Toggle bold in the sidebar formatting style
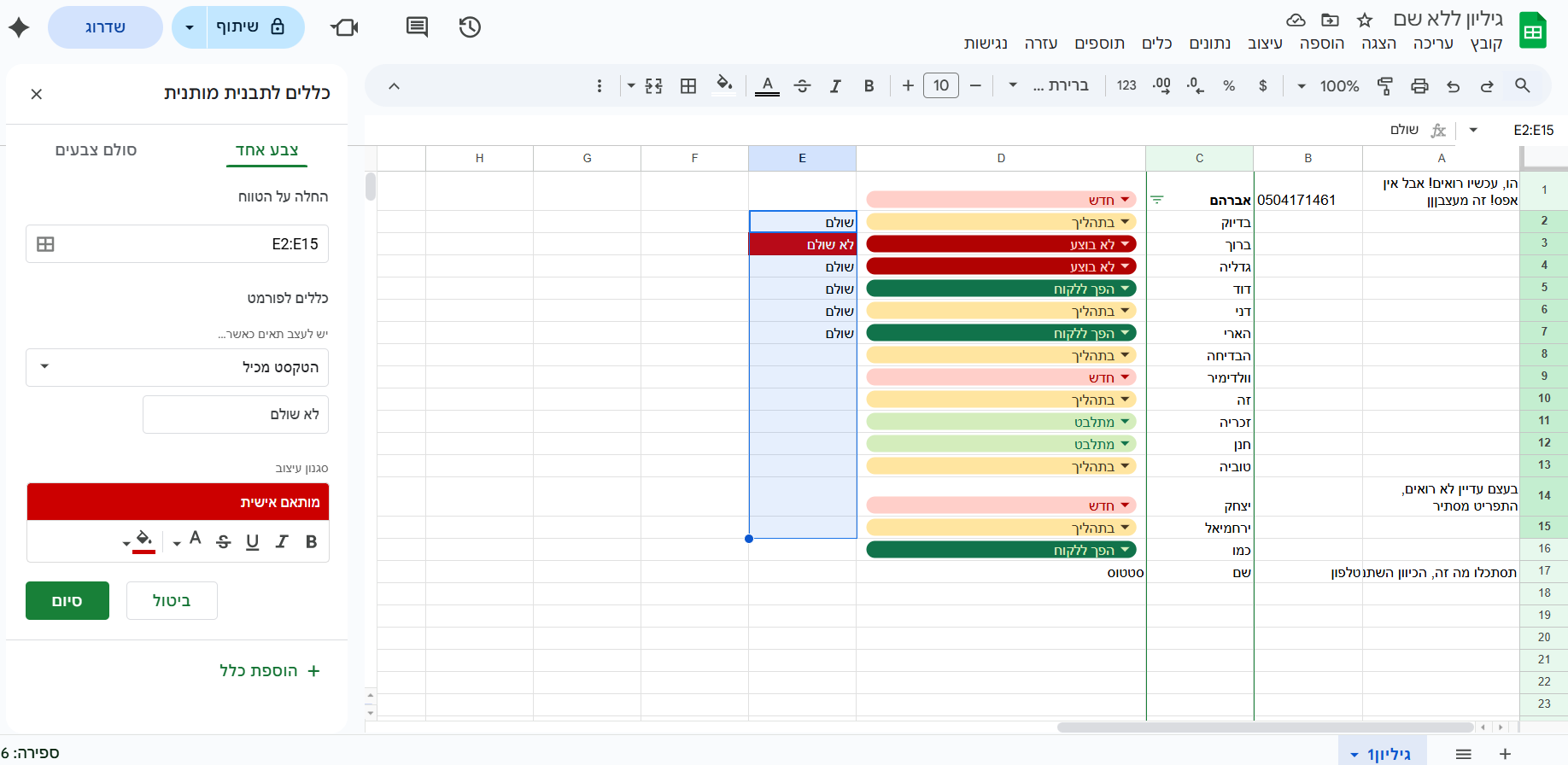This screenshot has height=765, width=1568. coord(311,541)
